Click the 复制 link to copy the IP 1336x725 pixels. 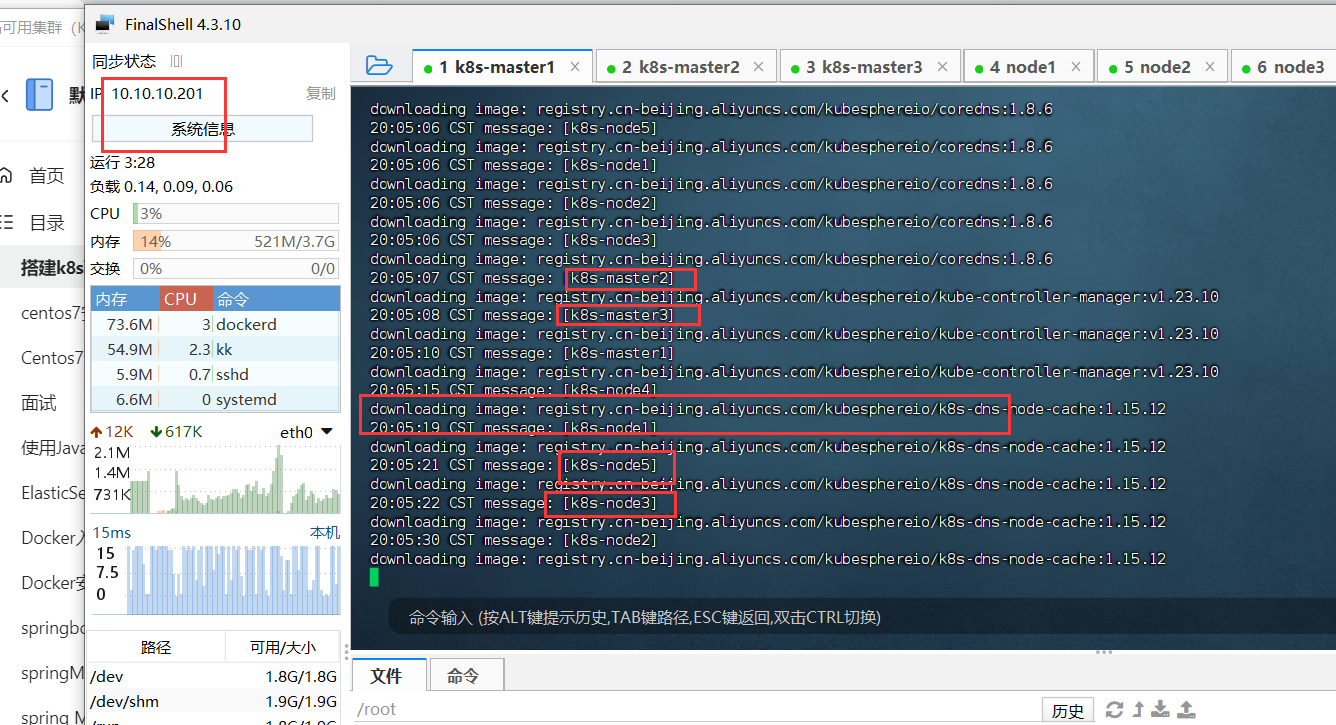[x=321, y=93]
